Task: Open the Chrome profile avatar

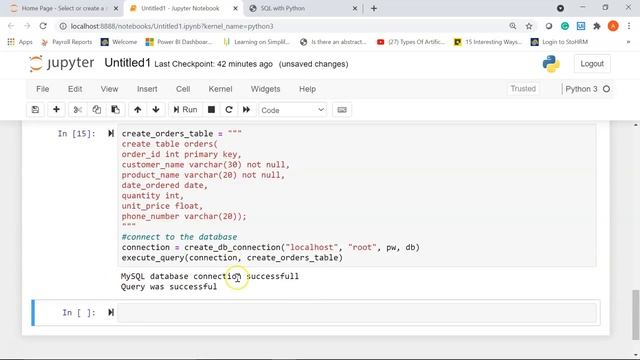Action: [613, 26]
